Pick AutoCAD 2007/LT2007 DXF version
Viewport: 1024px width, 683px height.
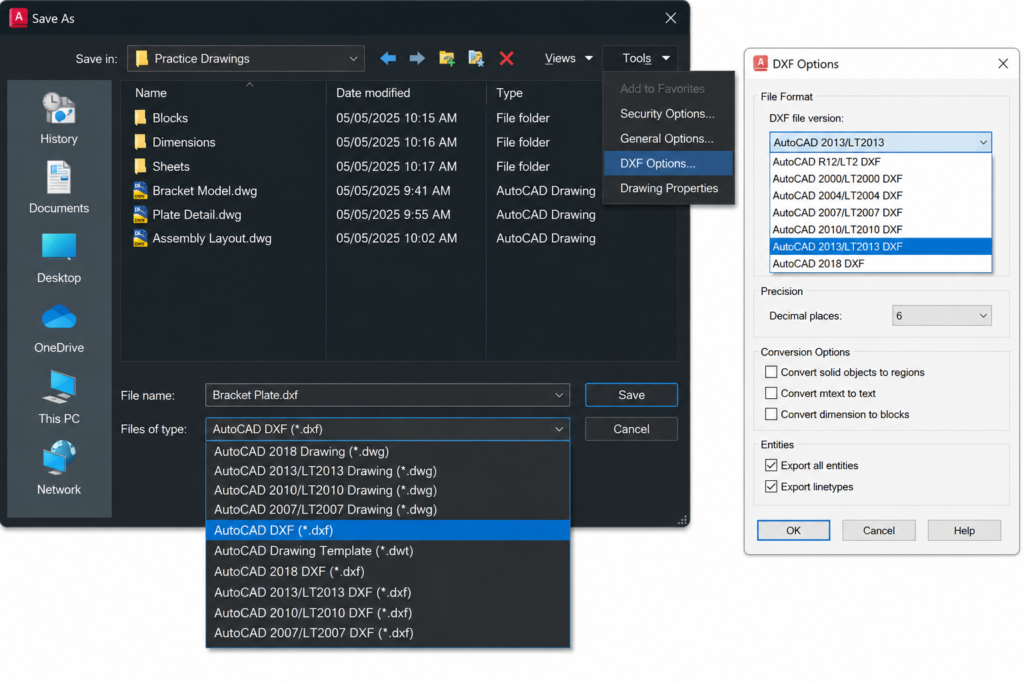tap(880, 212)
